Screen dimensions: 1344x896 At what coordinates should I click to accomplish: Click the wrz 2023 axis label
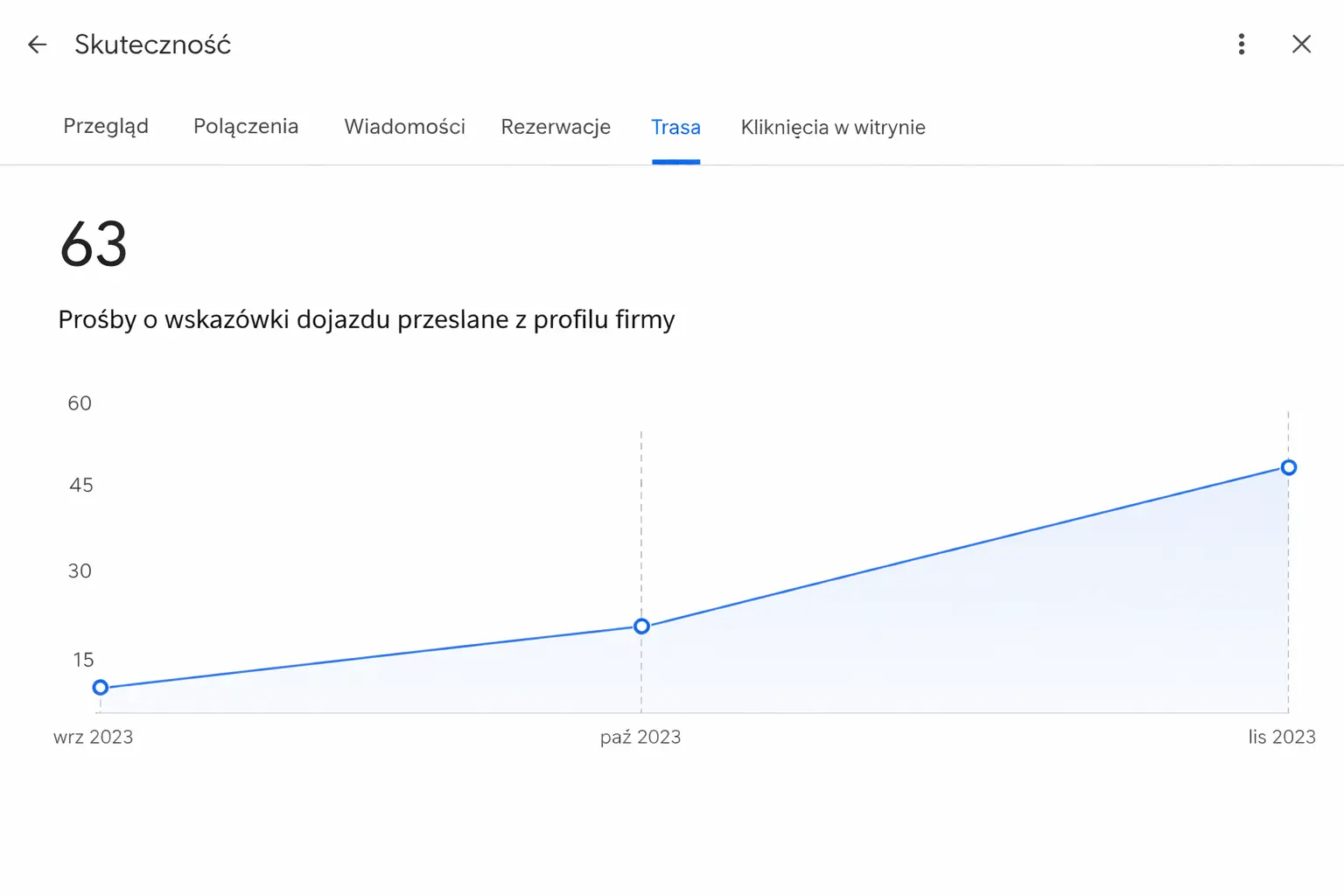click(93, 737)
